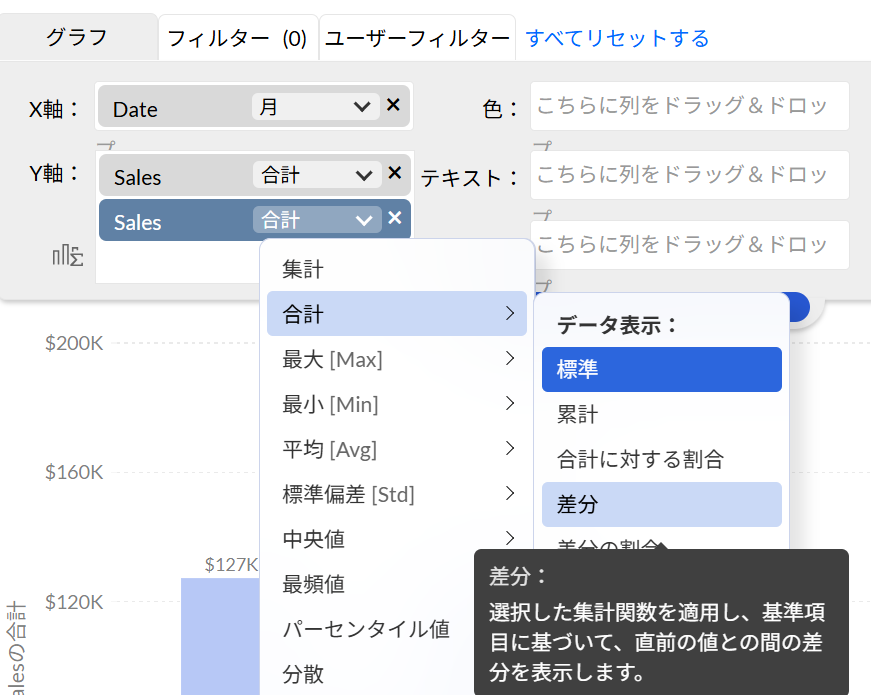The image size is (871, 695).
Task: Remove the Date column from X axis
Action: tap(393, 106)
